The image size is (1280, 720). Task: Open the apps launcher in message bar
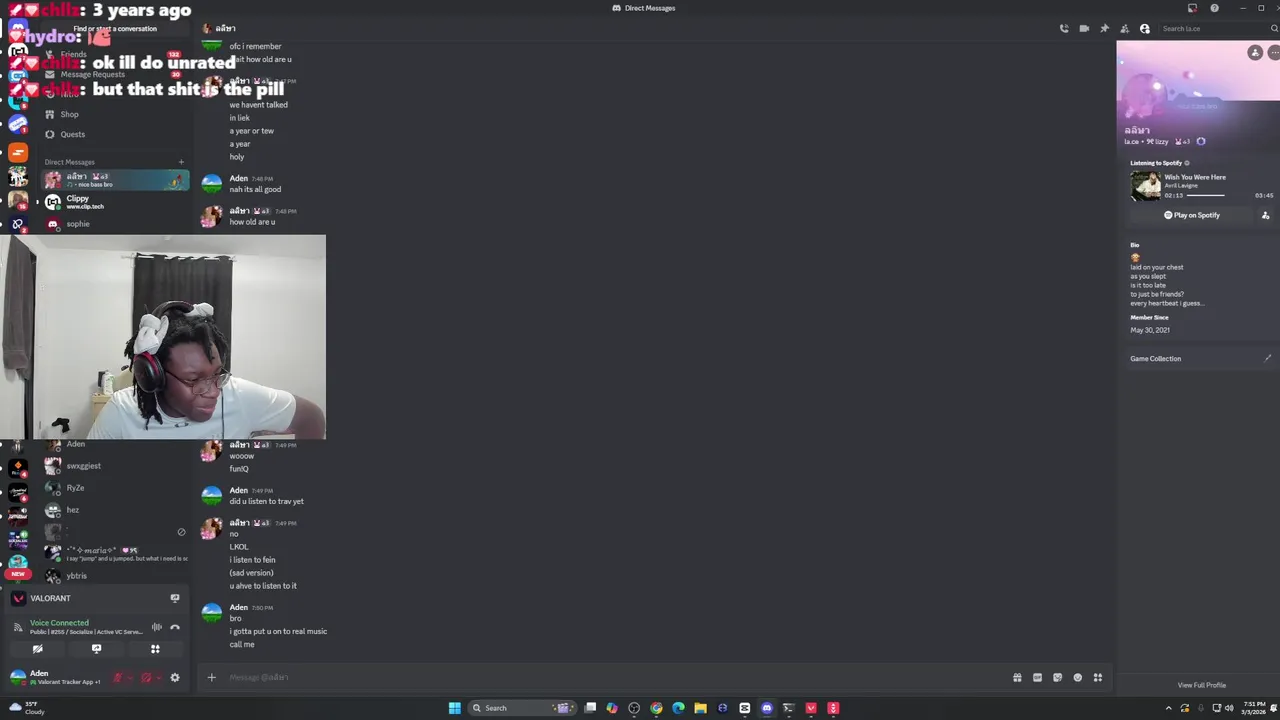1097,677
